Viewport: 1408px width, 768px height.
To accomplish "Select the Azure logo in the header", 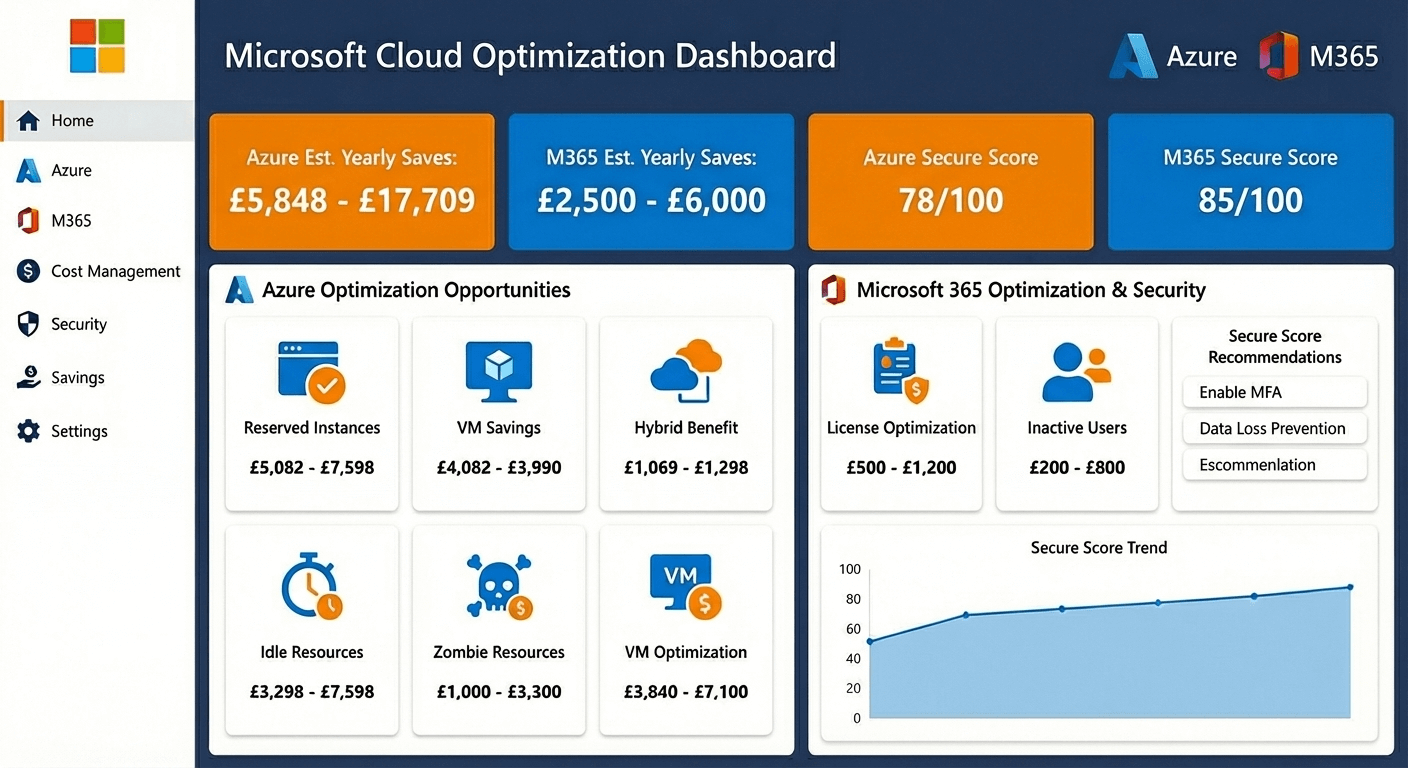I will coord(1133,56).
